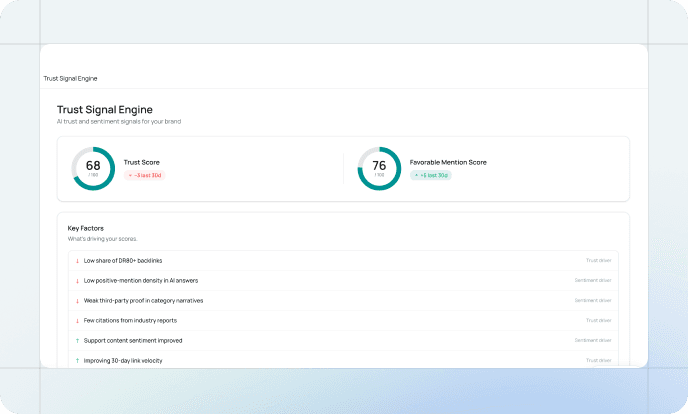Click the Key Factors section heading
The image size is (688, 414).
(x=85, y=228)
